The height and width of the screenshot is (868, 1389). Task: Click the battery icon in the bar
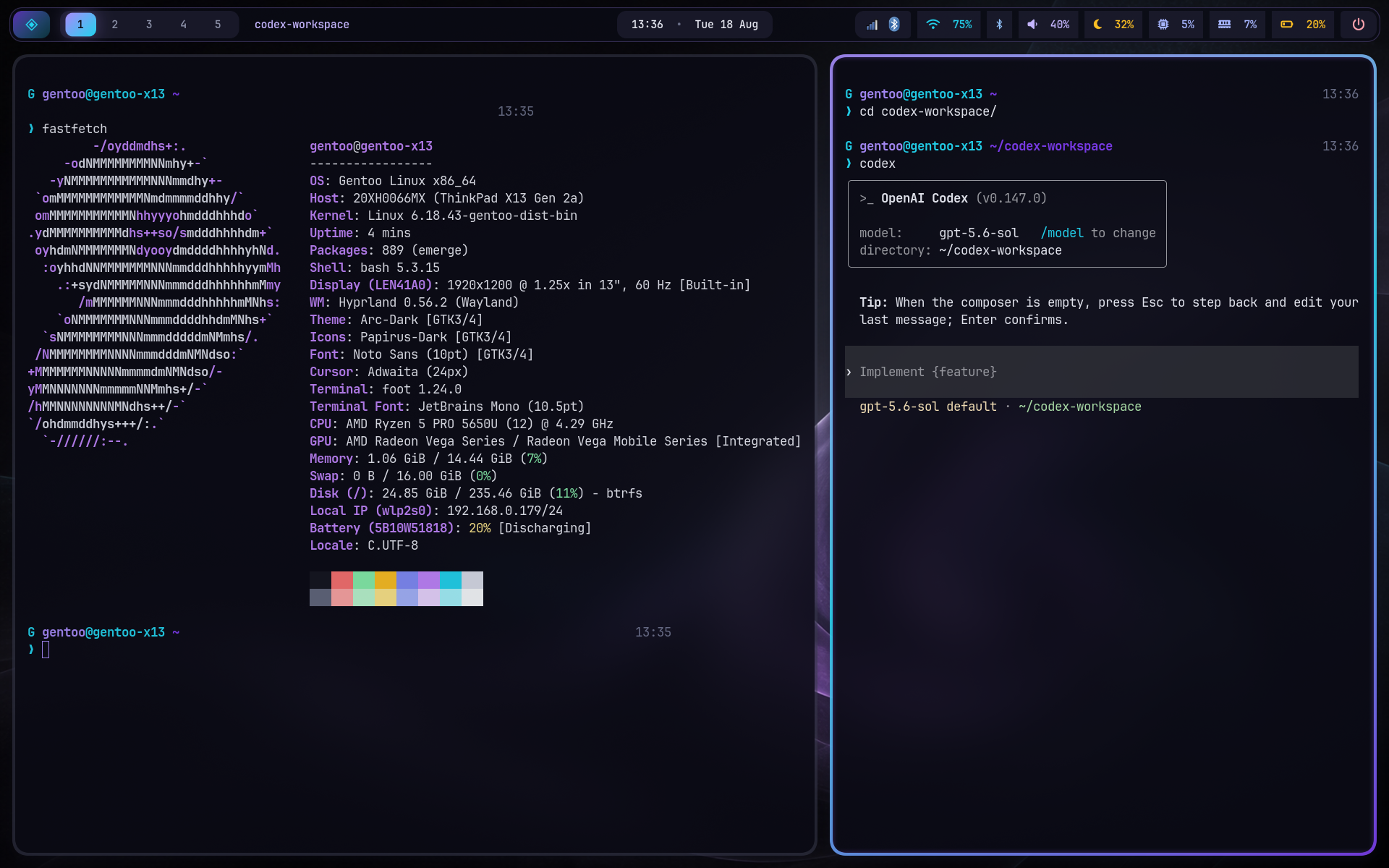click(x=1286, y=25)
